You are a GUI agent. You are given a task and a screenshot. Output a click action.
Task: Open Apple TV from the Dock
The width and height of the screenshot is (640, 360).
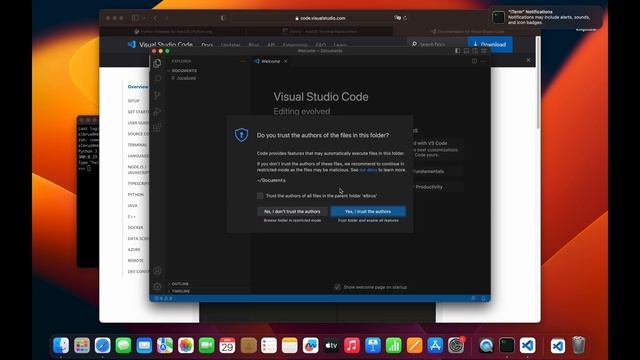[331, 345]
